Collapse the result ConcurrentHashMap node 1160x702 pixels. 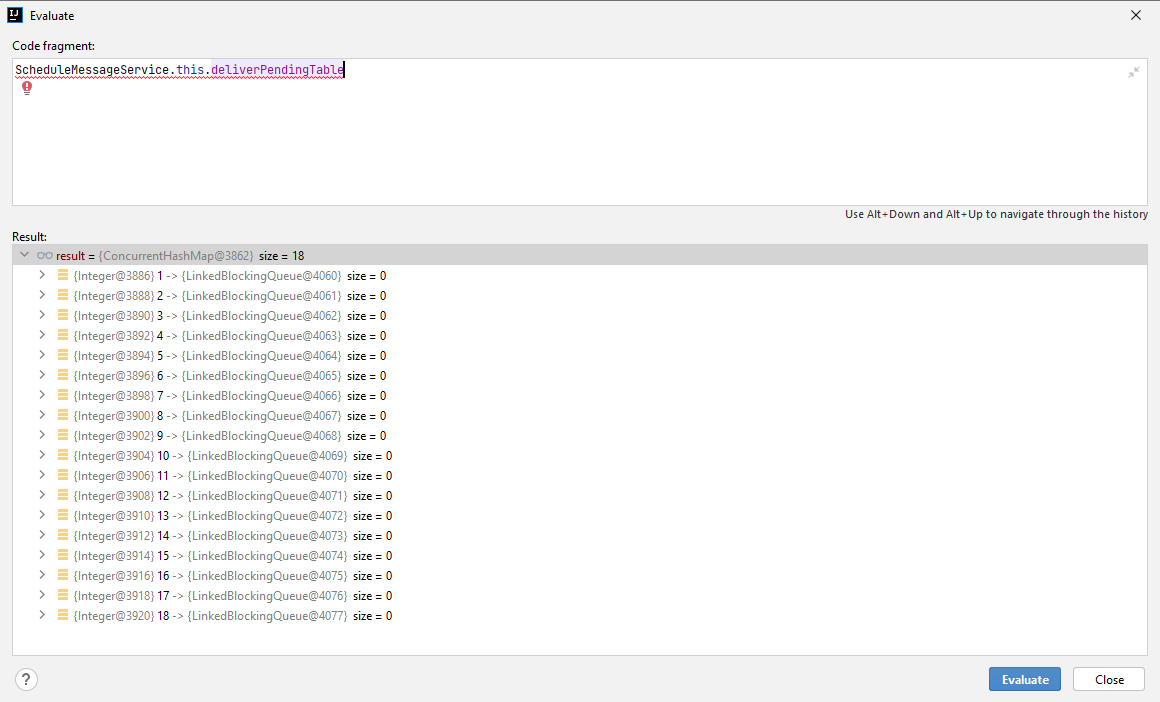pyautogui.click(x=24, y=255)
